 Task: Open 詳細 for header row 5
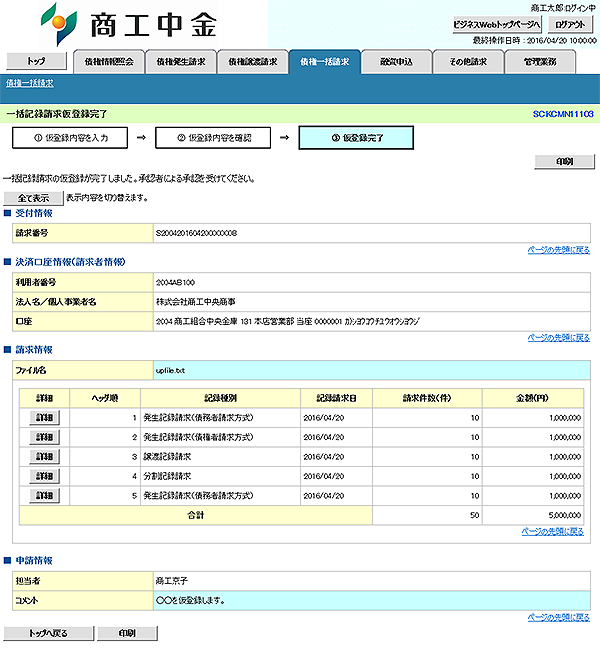point(44,495)
